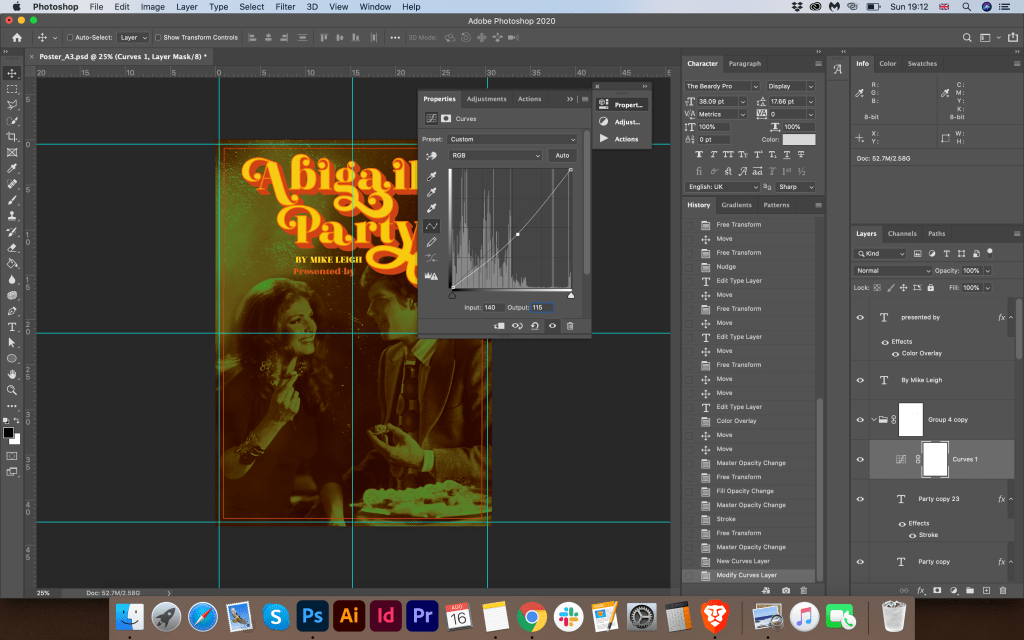
Task: Create a new layer from Layers panel footer
Action: (986, 590)
